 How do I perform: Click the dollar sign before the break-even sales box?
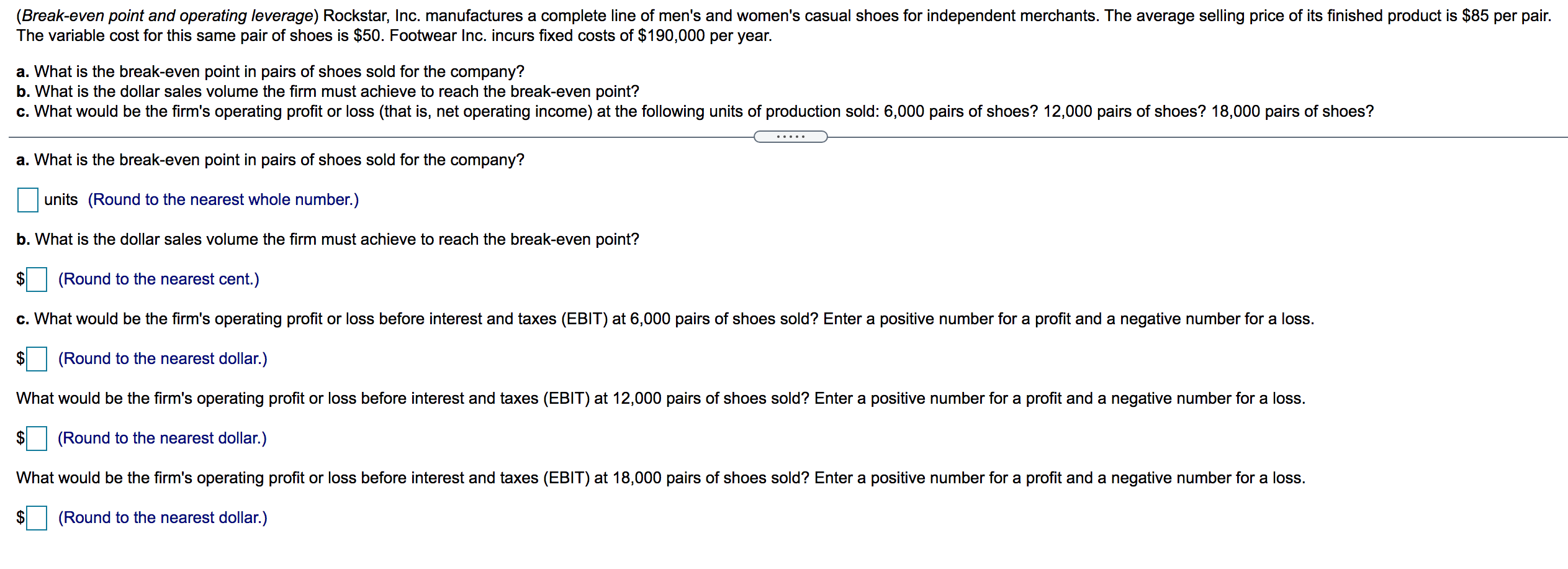click(20, 281)
